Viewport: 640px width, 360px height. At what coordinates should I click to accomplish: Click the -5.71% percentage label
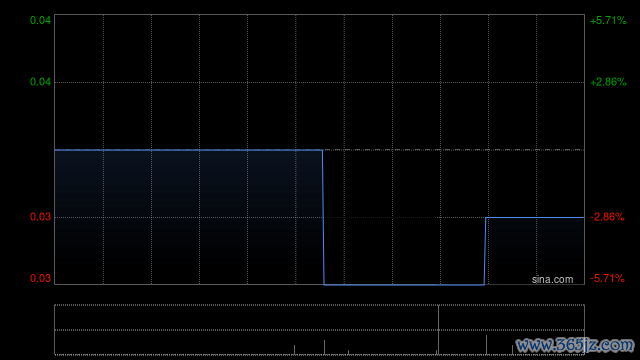point(607,279)
